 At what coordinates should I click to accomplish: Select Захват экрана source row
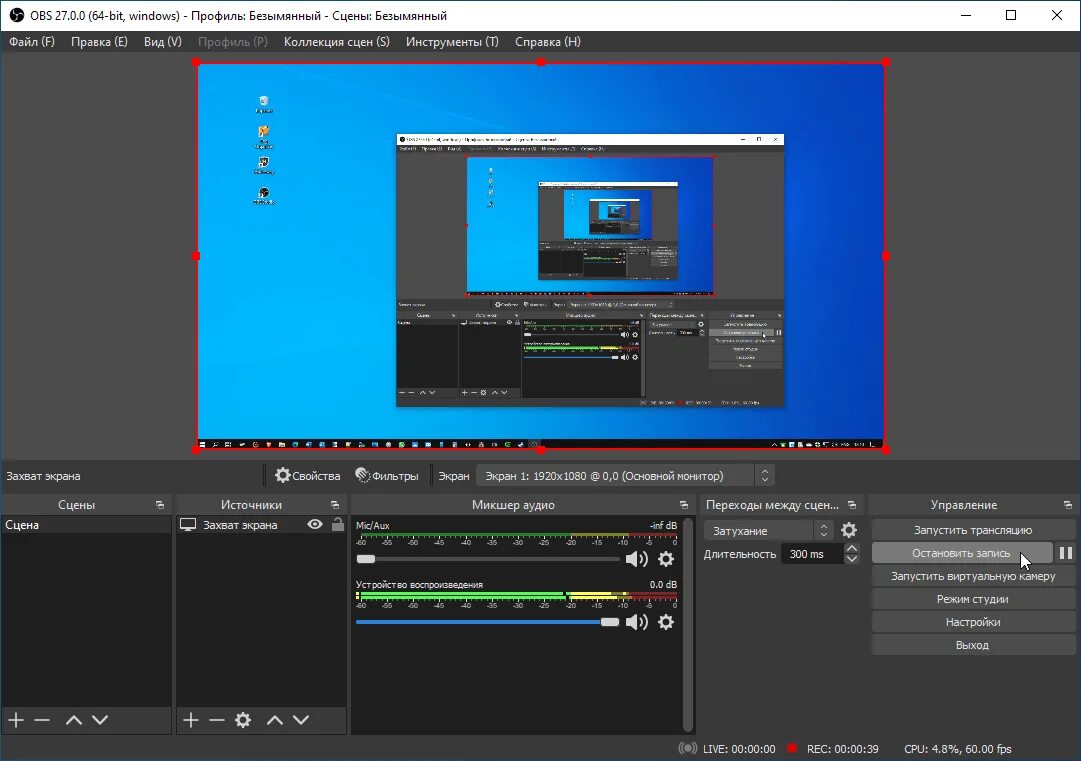coord(261,525)
